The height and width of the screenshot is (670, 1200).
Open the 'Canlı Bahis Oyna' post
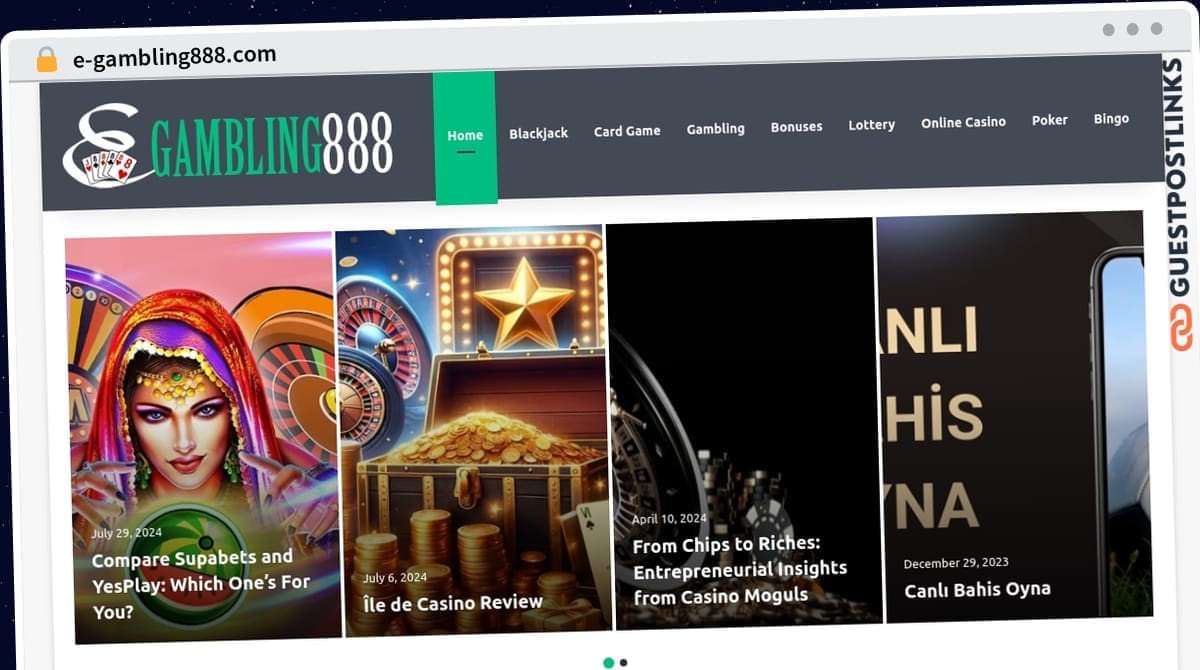click(x=977, y=589)
